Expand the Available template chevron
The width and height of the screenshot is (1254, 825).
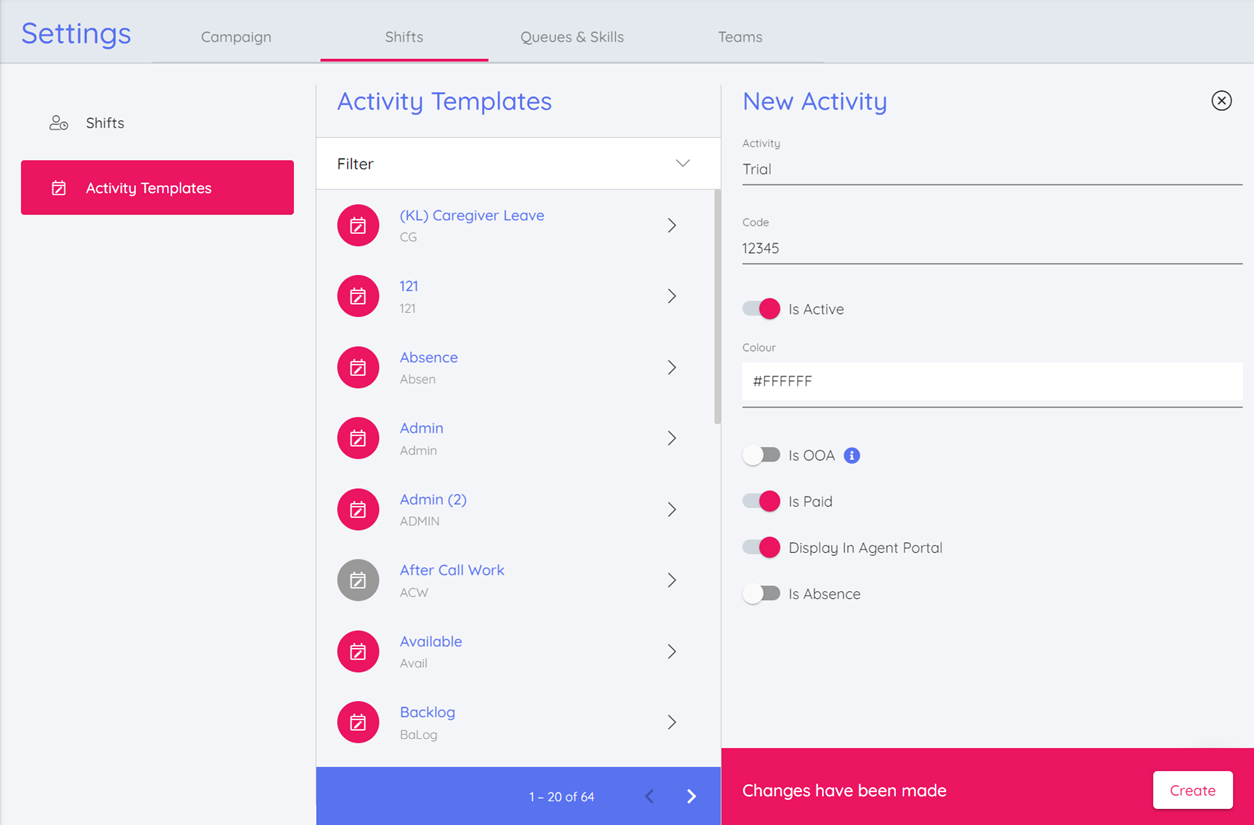pyautogui.click(x=672, y=652)
